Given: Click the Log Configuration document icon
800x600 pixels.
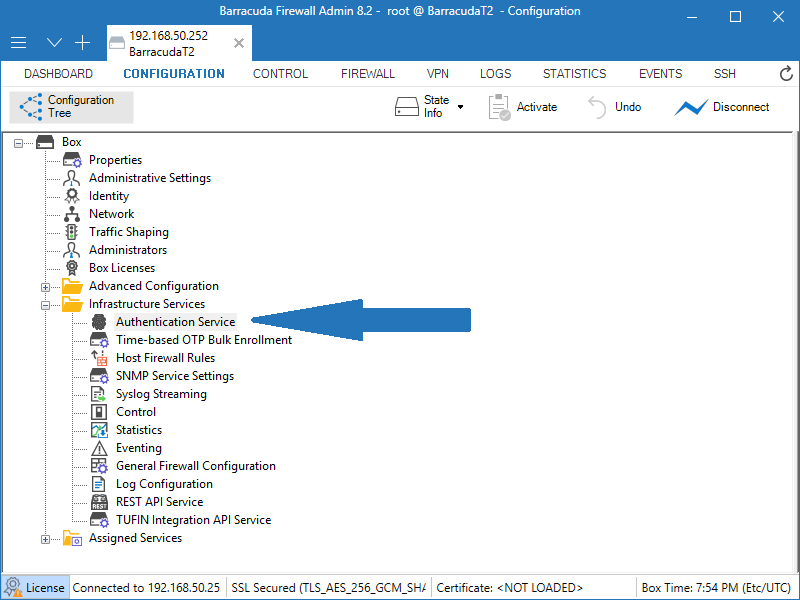Looking at the screenshot, I should click(x=98, y=484).
